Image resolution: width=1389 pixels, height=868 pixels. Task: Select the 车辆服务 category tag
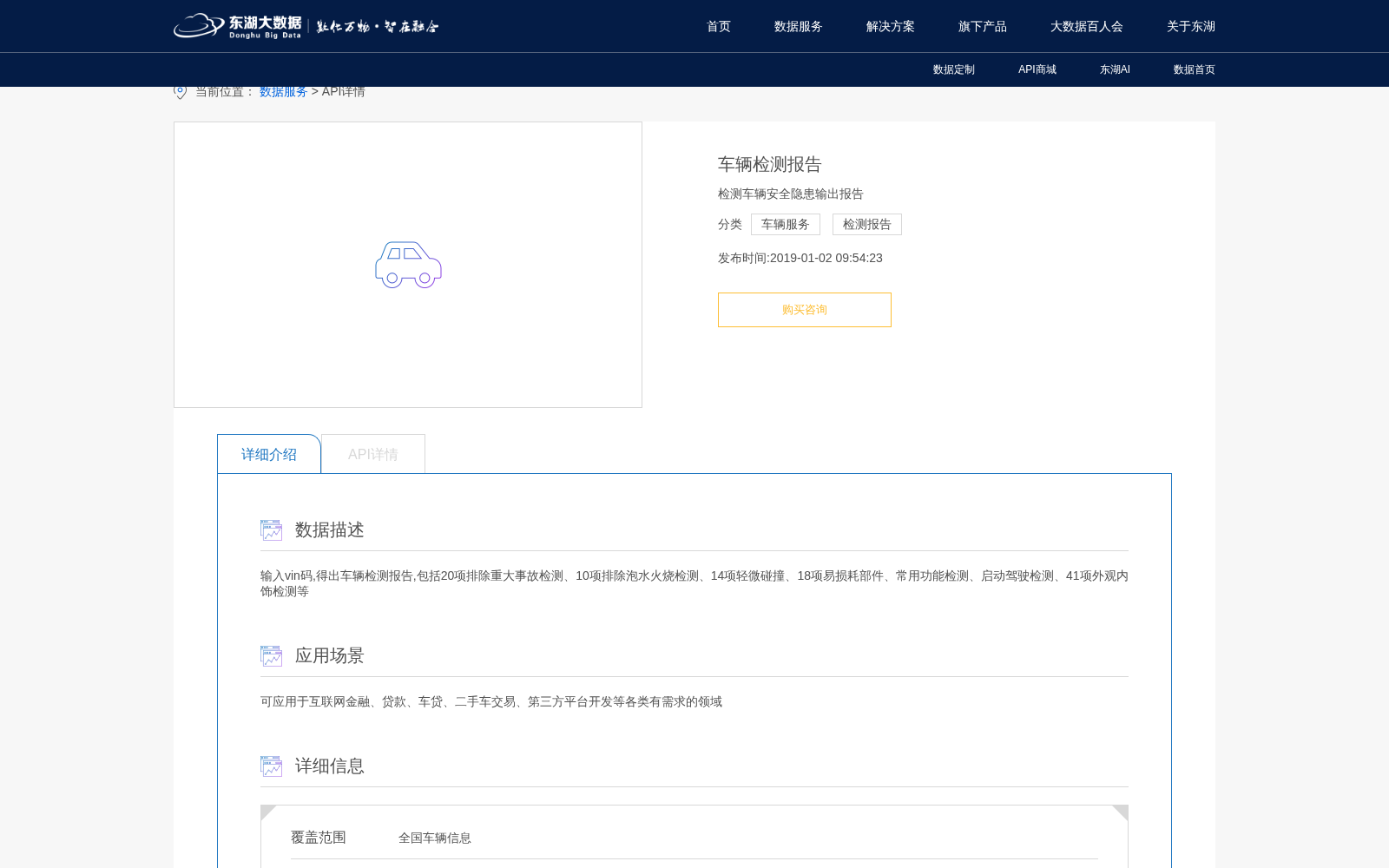[x=786, y=224]
